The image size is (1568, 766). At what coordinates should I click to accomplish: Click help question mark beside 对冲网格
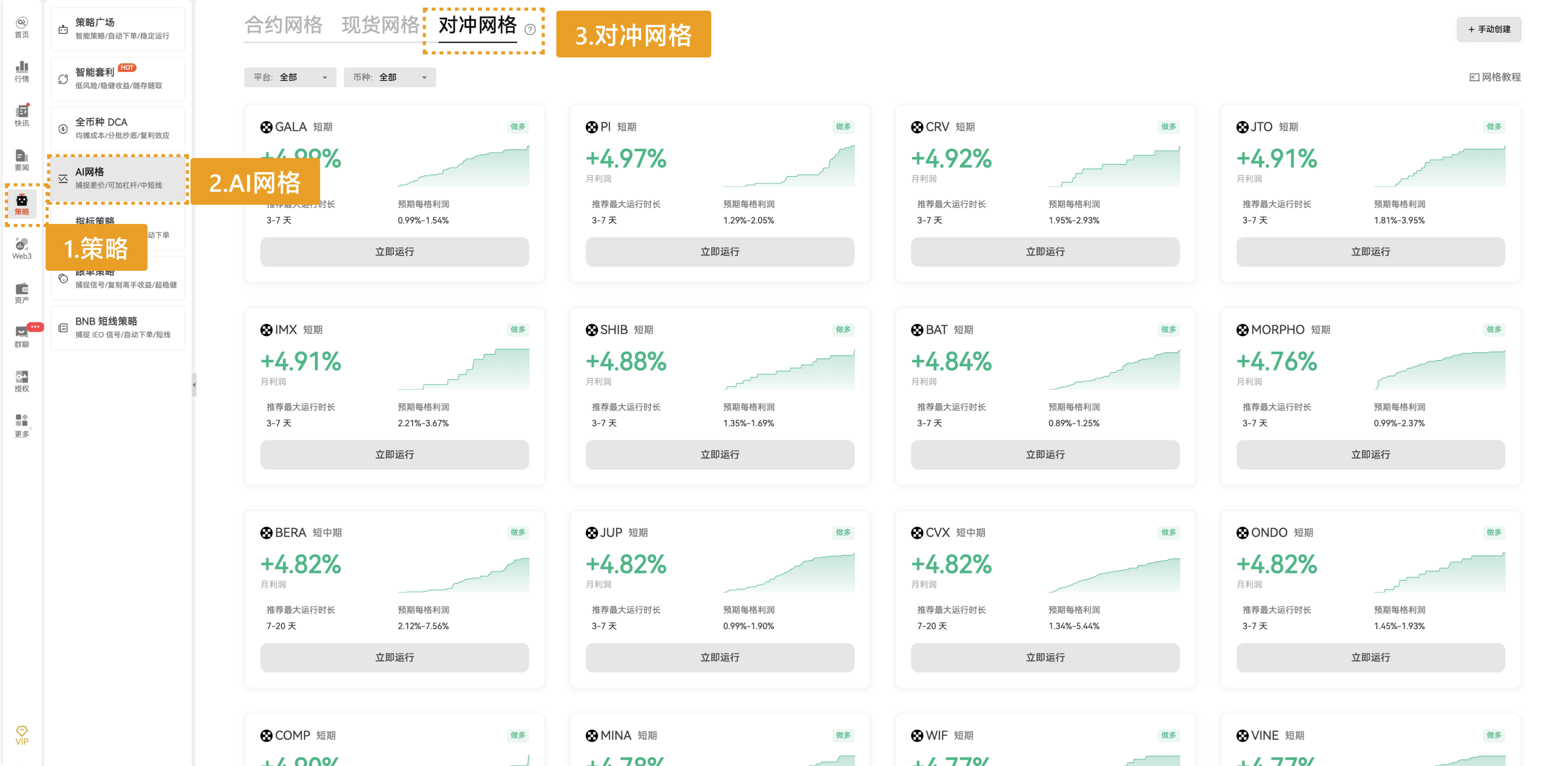530,29
